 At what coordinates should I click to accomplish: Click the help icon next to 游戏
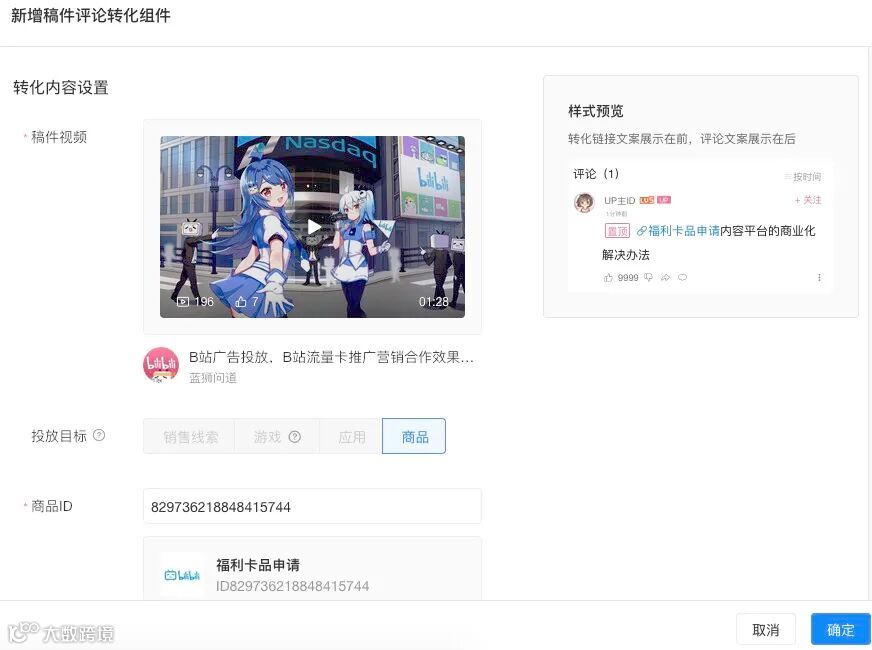coord(295,437)
